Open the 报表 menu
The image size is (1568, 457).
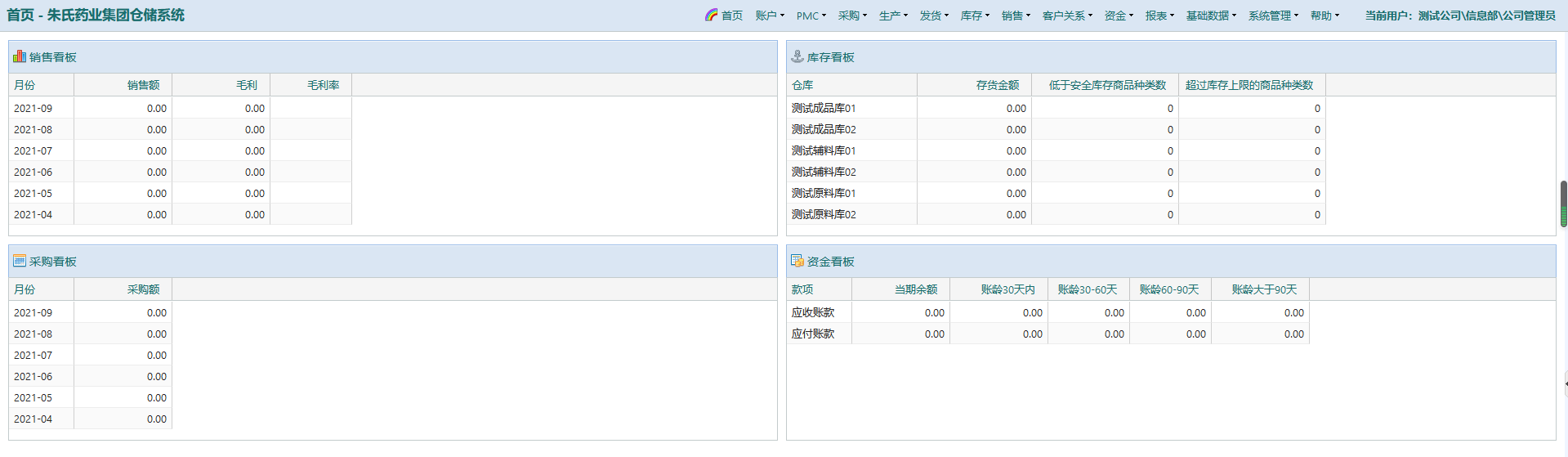click(1159, 16)
